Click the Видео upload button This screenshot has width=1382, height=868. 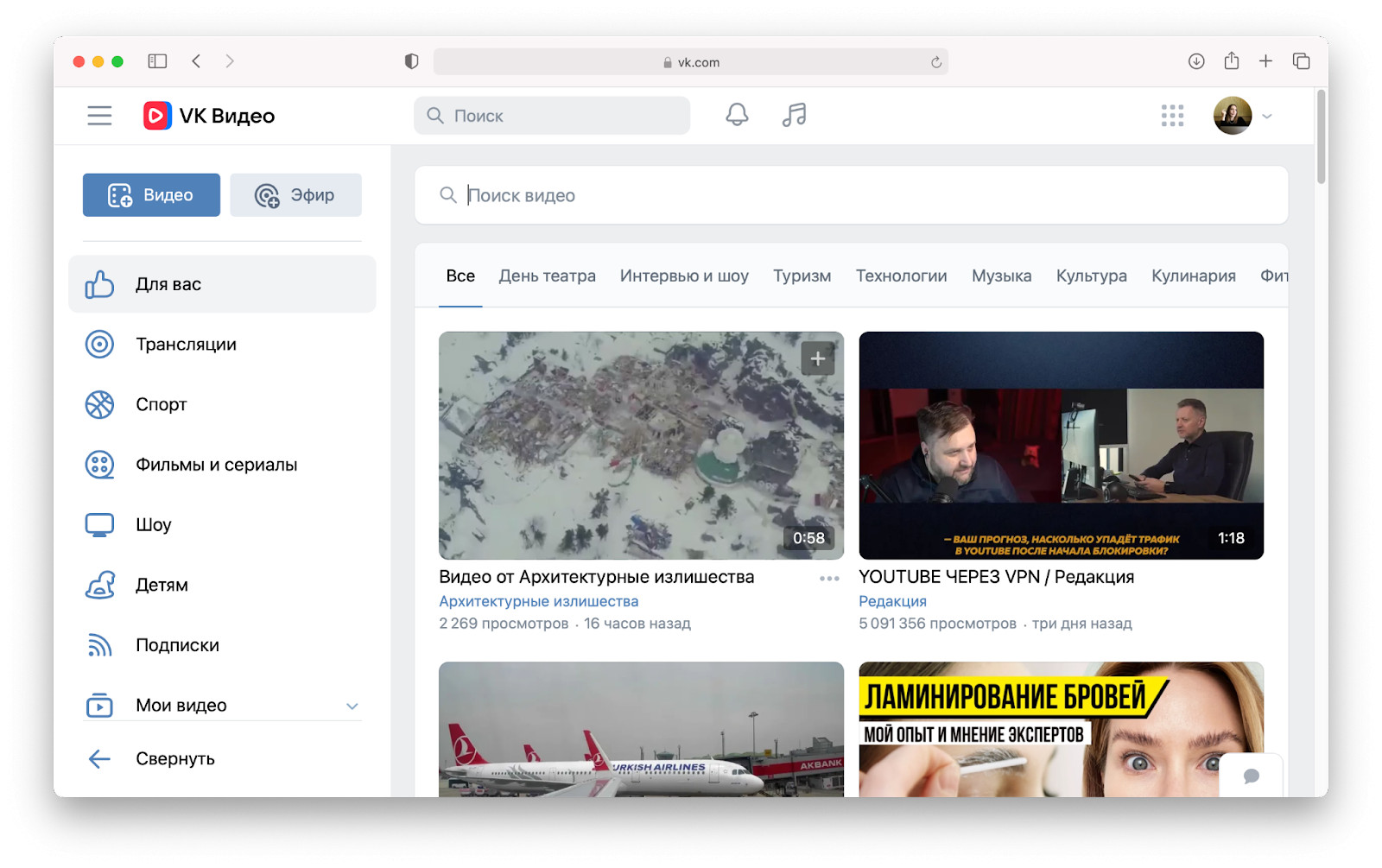click(151, 195)
